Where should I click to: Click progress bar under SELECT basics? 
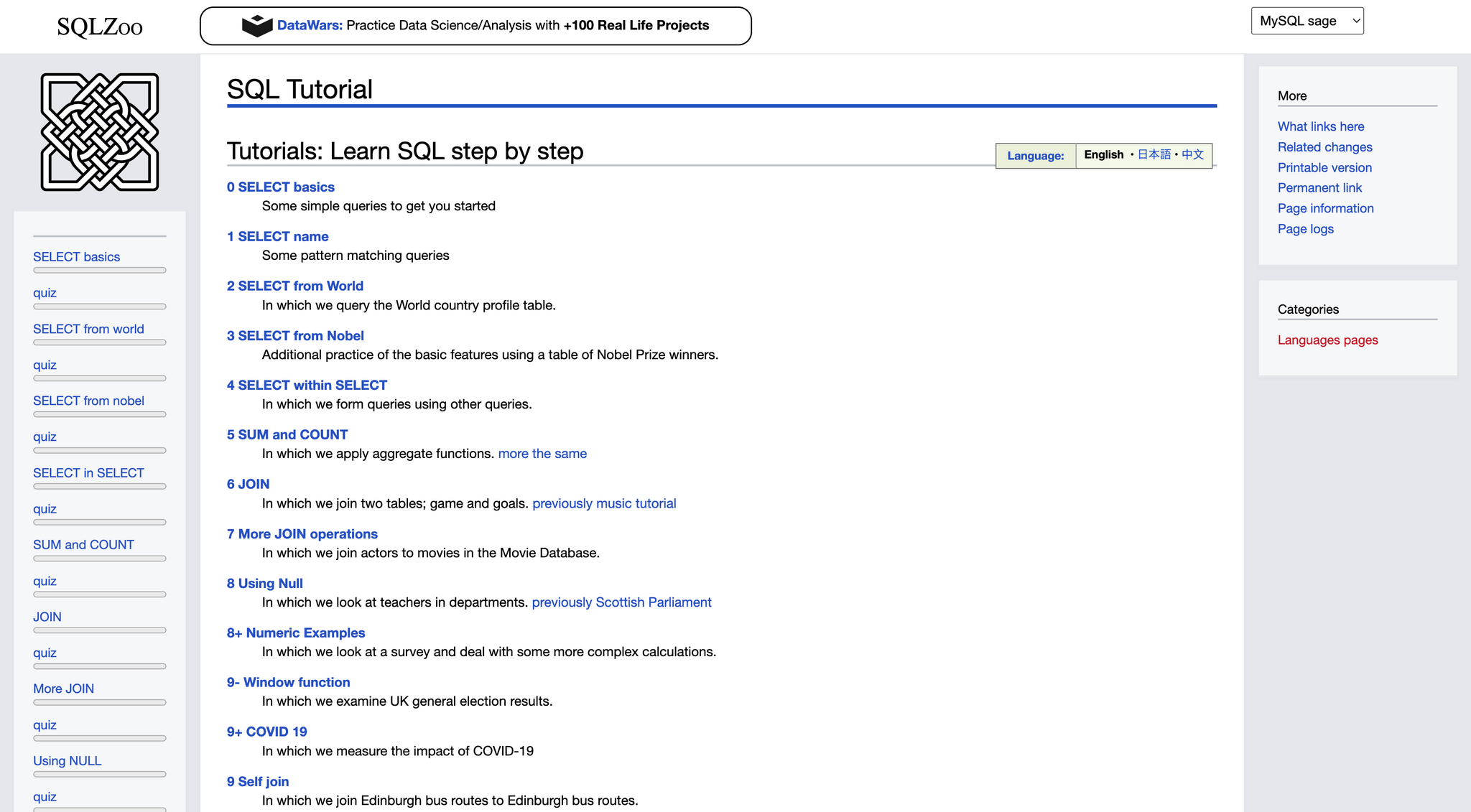(100, 271)
